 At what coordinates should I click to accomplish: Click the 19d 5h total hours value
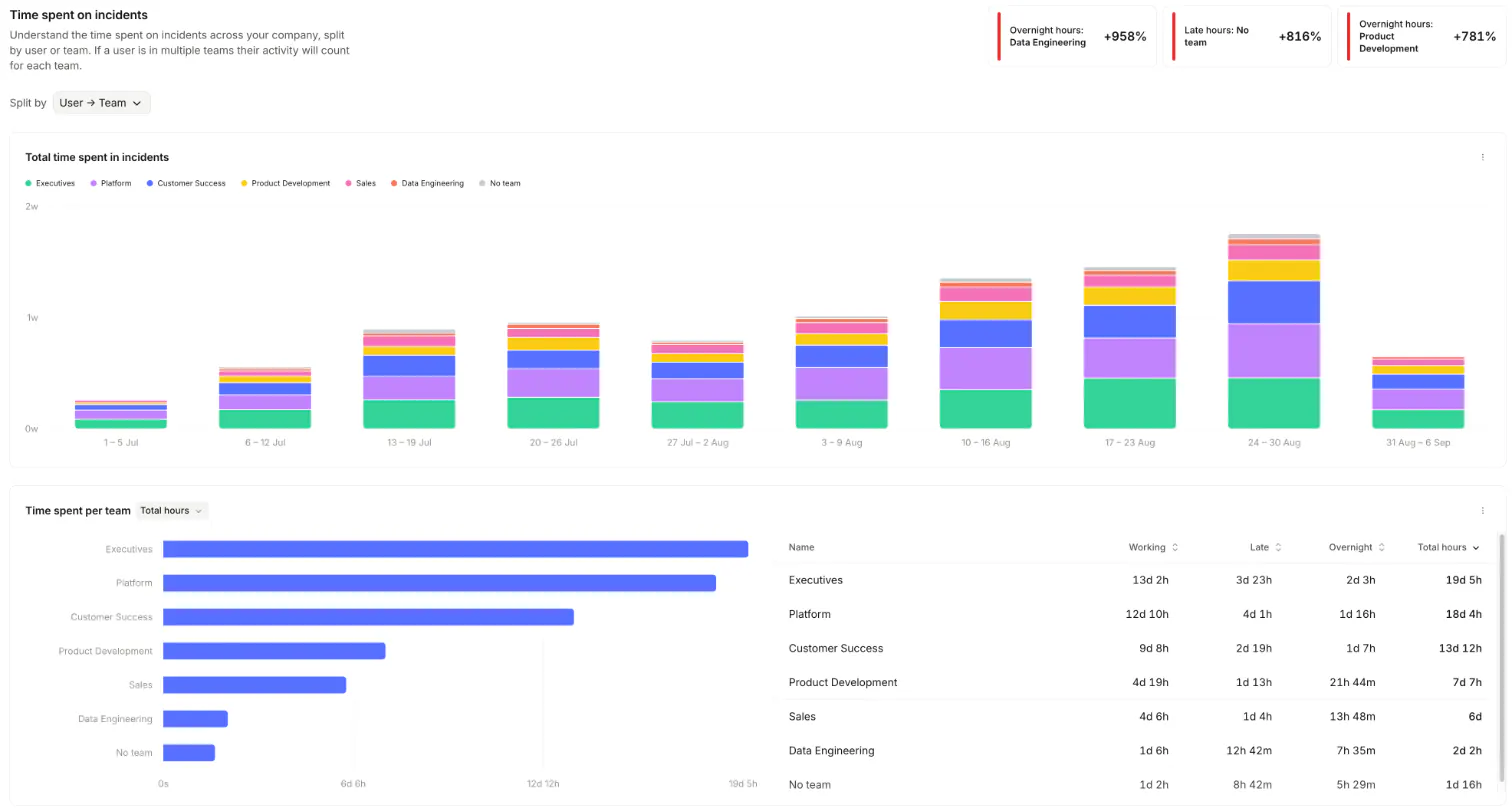pyautogui.click(x=1462, y=580)
